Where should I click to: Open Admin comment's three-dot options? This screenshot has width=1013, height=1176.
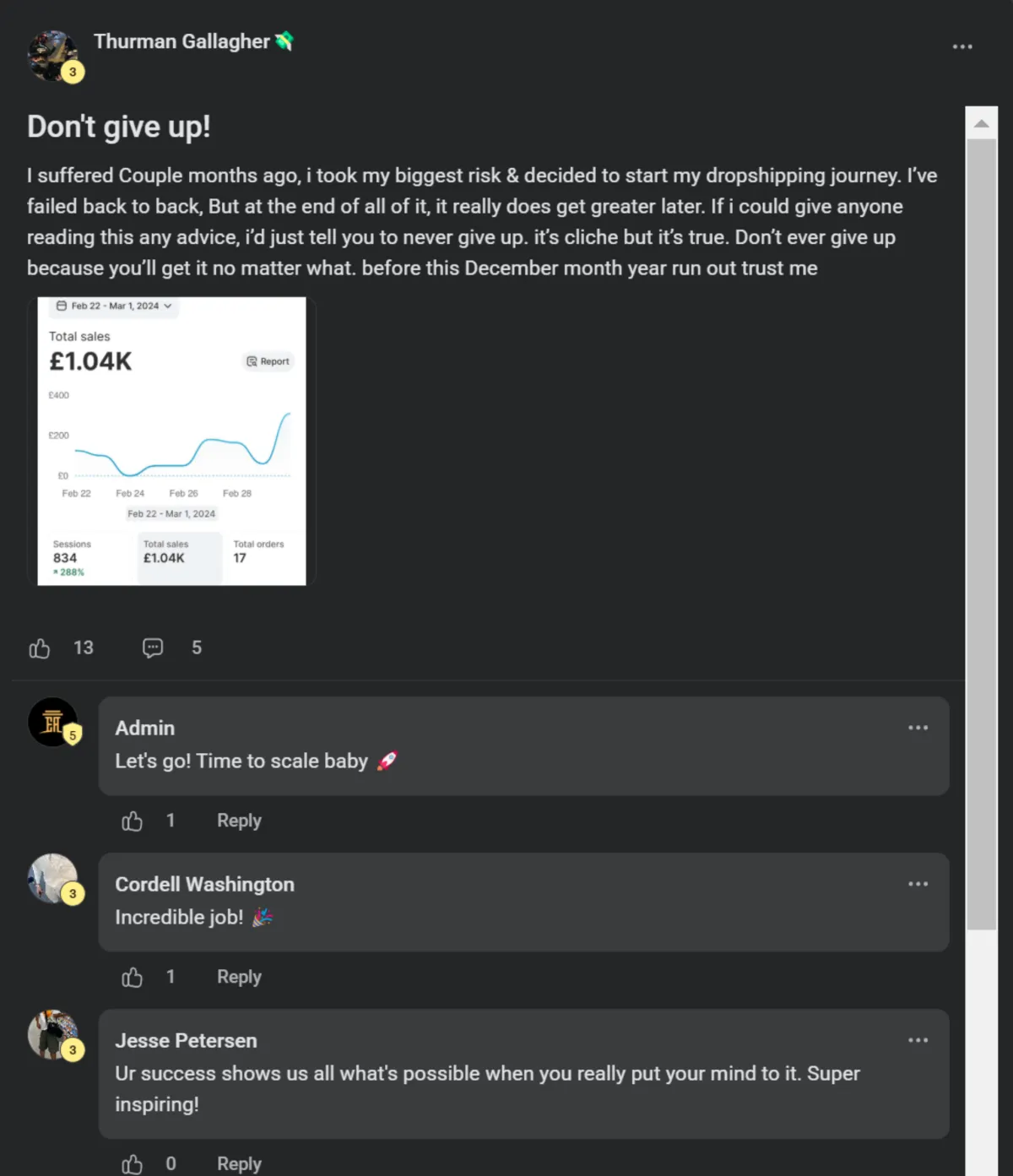click(918, 728)
